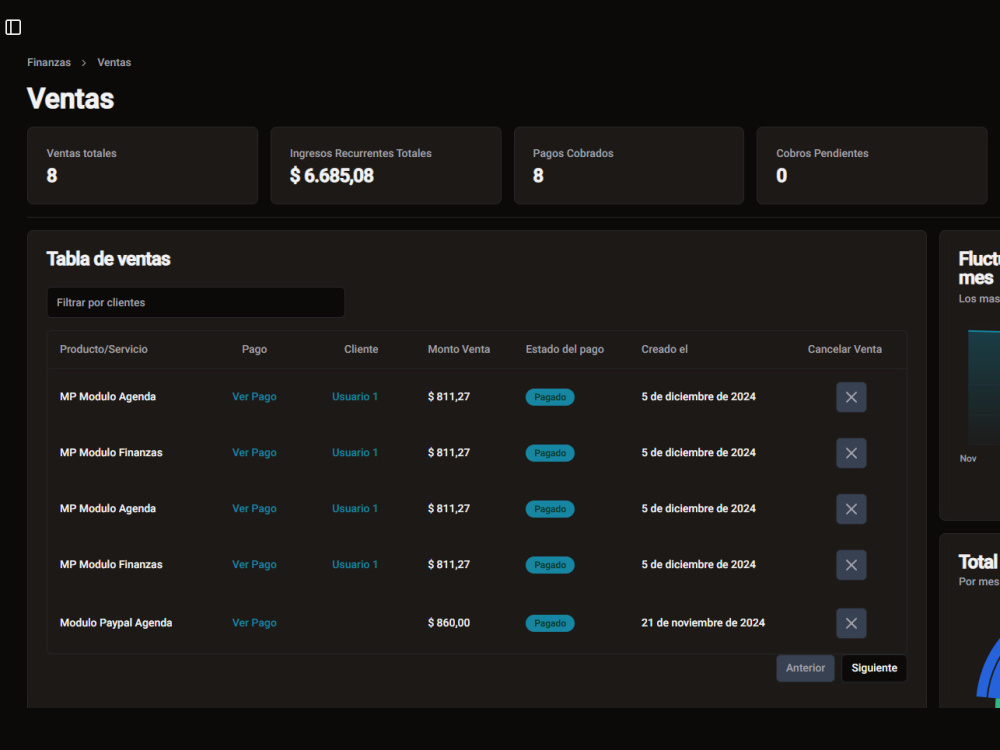The image size is (1000, 750).
Task: Click the Creado el column header
Action: click(665, 349)
